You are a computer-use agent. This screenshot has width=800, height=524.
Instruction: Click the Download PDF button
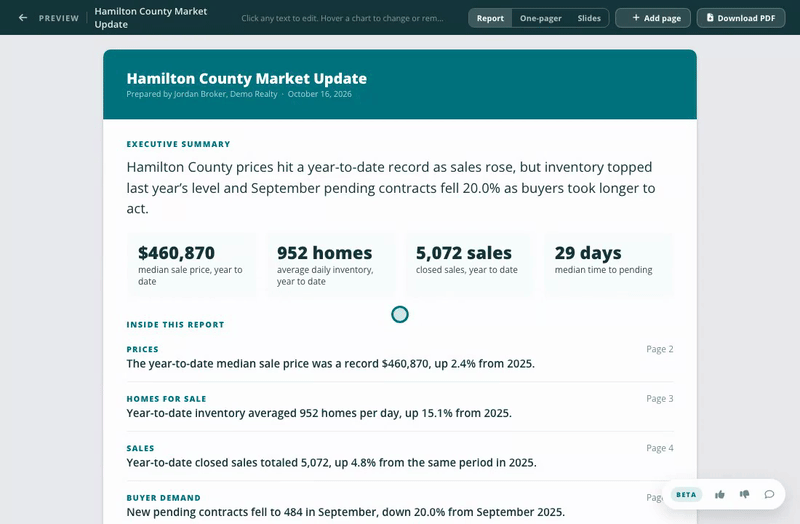[741, 18]
